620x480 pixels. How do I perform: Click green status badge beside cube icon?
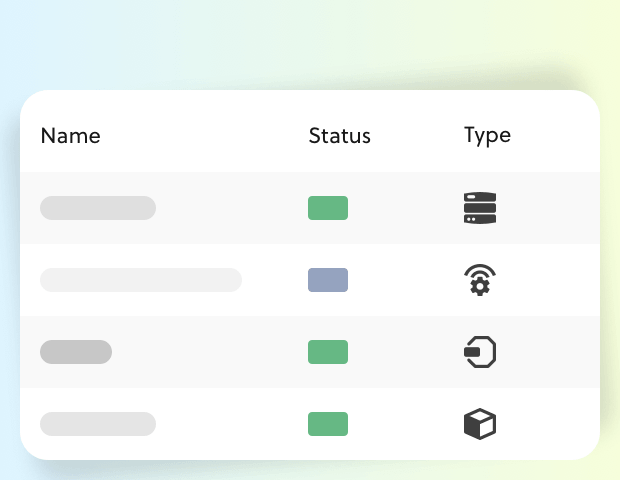pos(328,424)
